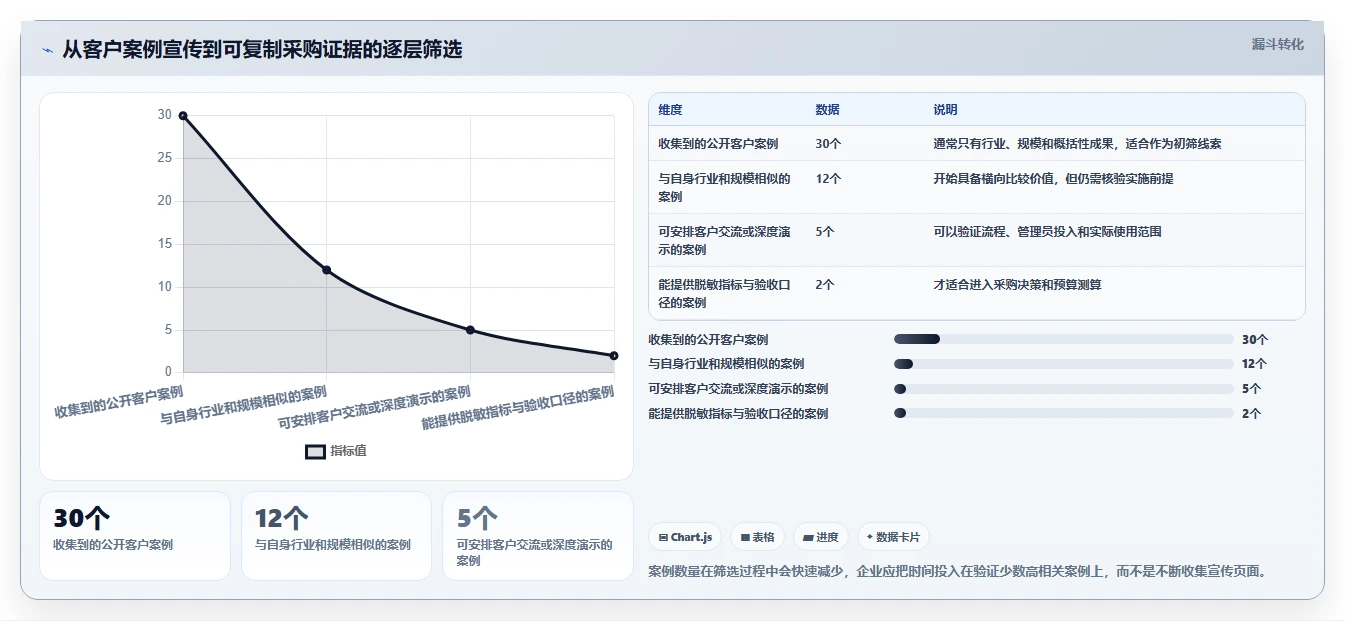Click the page title 从客户案例宣传到可复制采购证据的逐层筛选

[262, 50]
